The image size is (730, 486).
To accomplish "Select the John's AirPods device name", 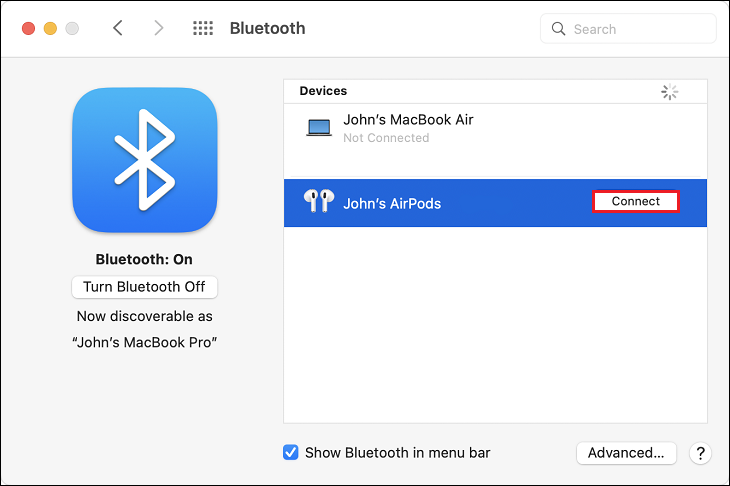I will pos(392,203).
